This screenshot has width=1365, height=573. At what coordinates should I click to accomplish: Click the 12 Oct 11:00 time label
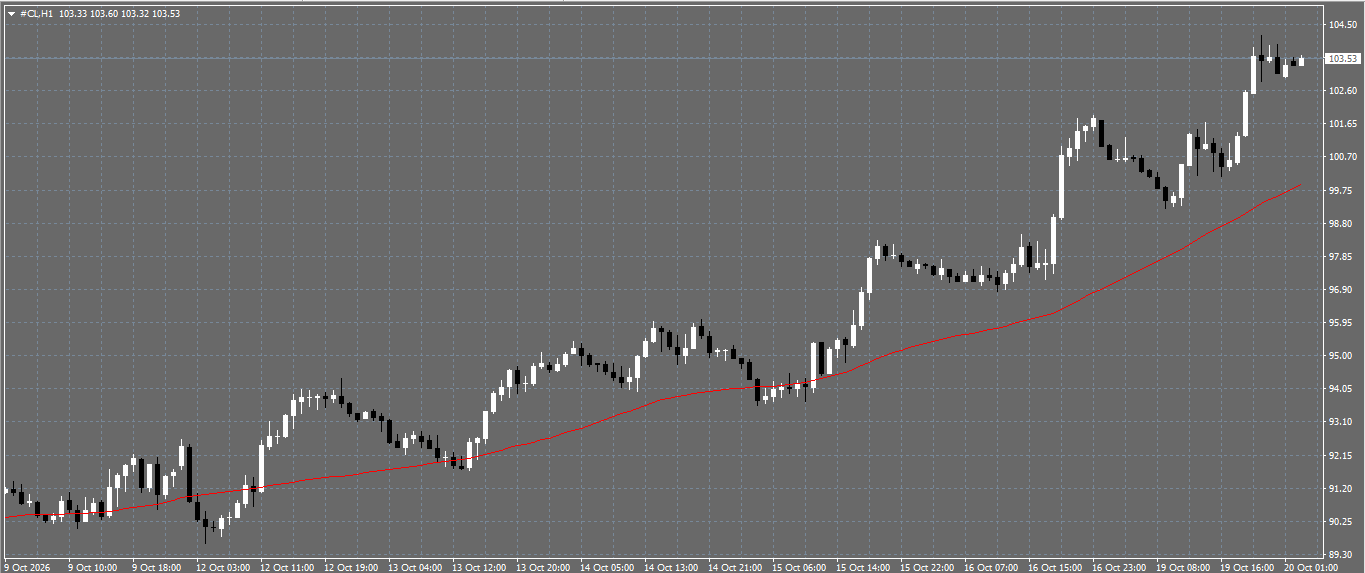tap(289, 567)
